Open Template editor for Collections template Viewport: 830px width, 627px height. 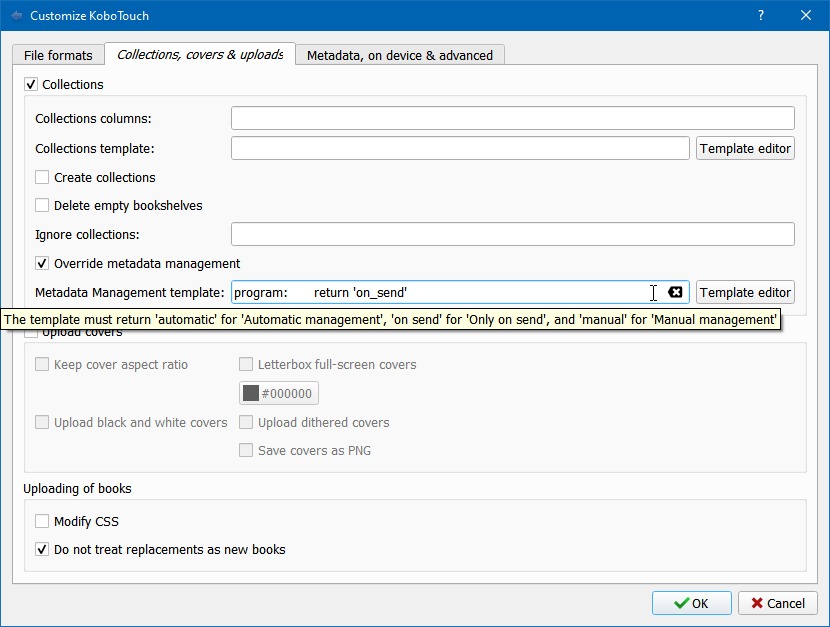[x=745, y=148]
